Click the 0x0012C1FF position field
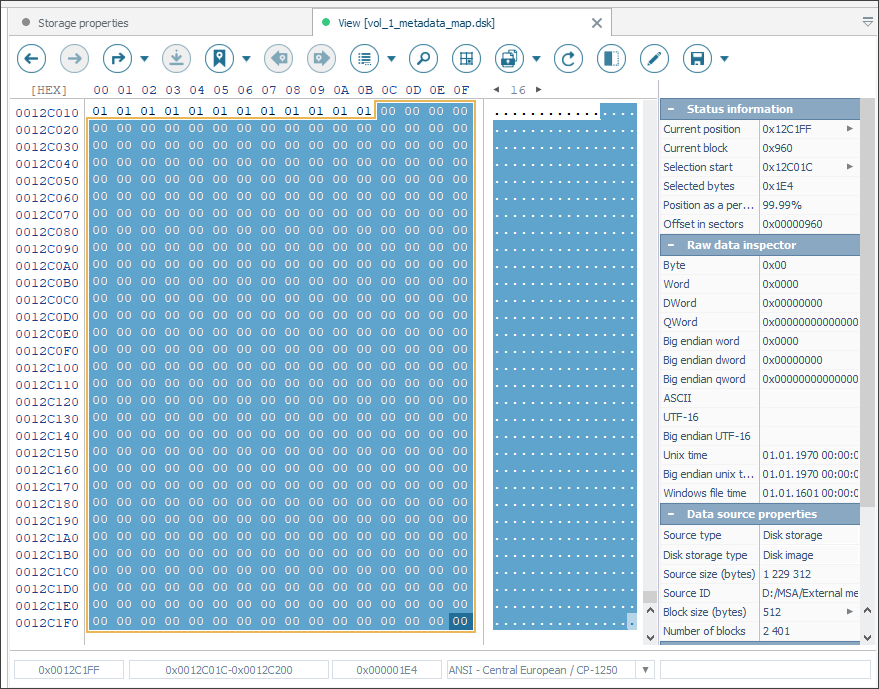This screenshot has height=689, width=879. click(69, 670)
